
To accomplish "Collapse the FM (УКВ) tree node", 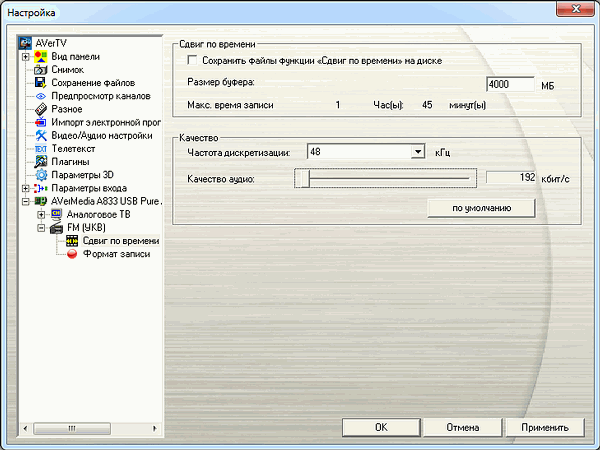I will tap(41, 228).
